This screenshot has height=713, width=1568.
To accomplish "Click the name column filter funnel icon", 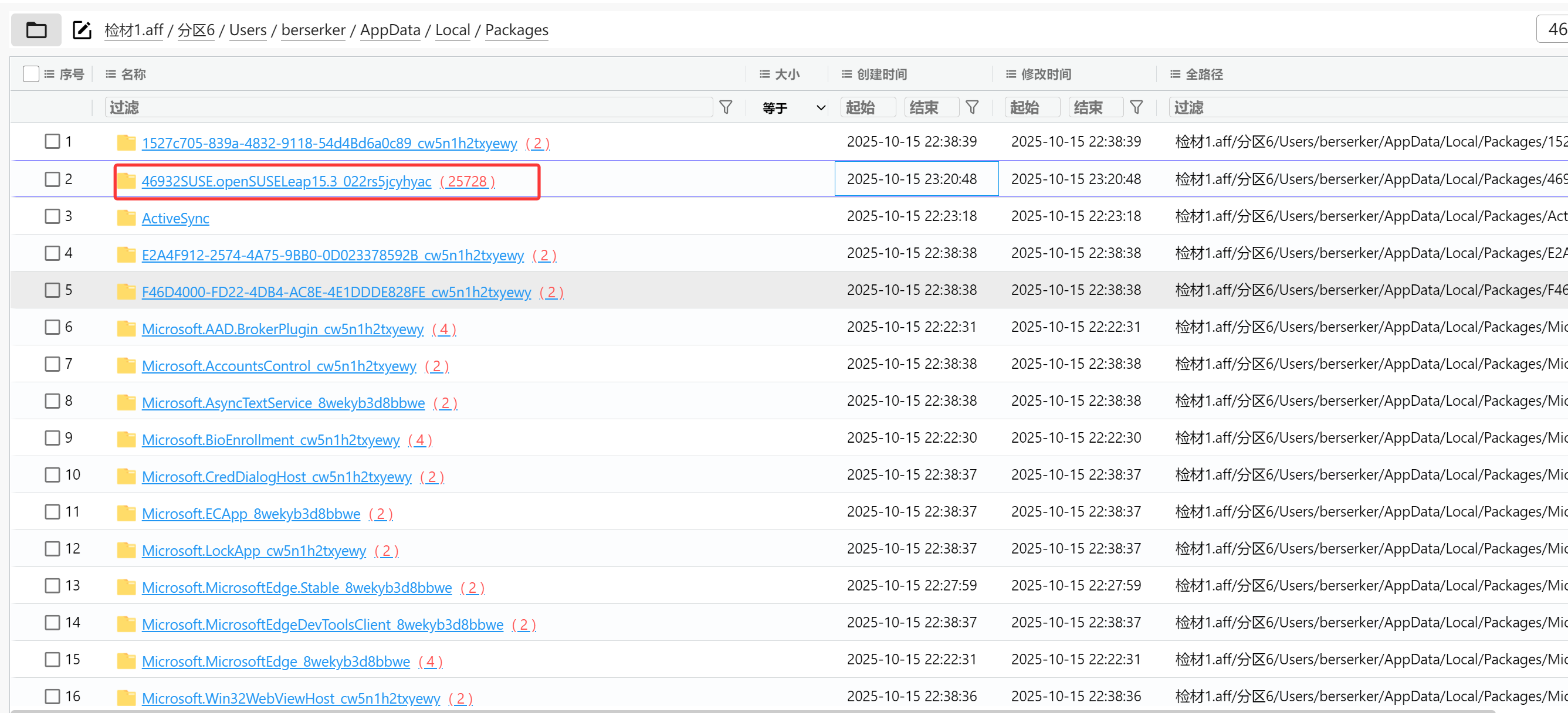I will [726, 108].
